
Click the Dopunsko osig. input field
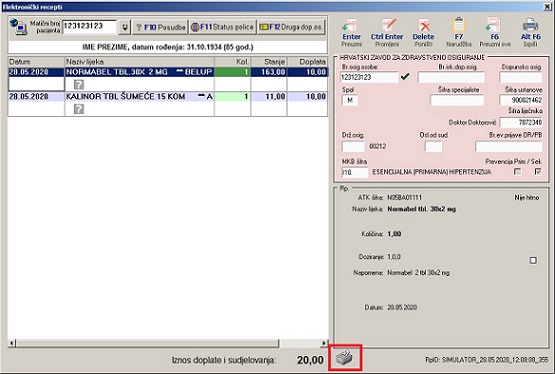(520, 77)
